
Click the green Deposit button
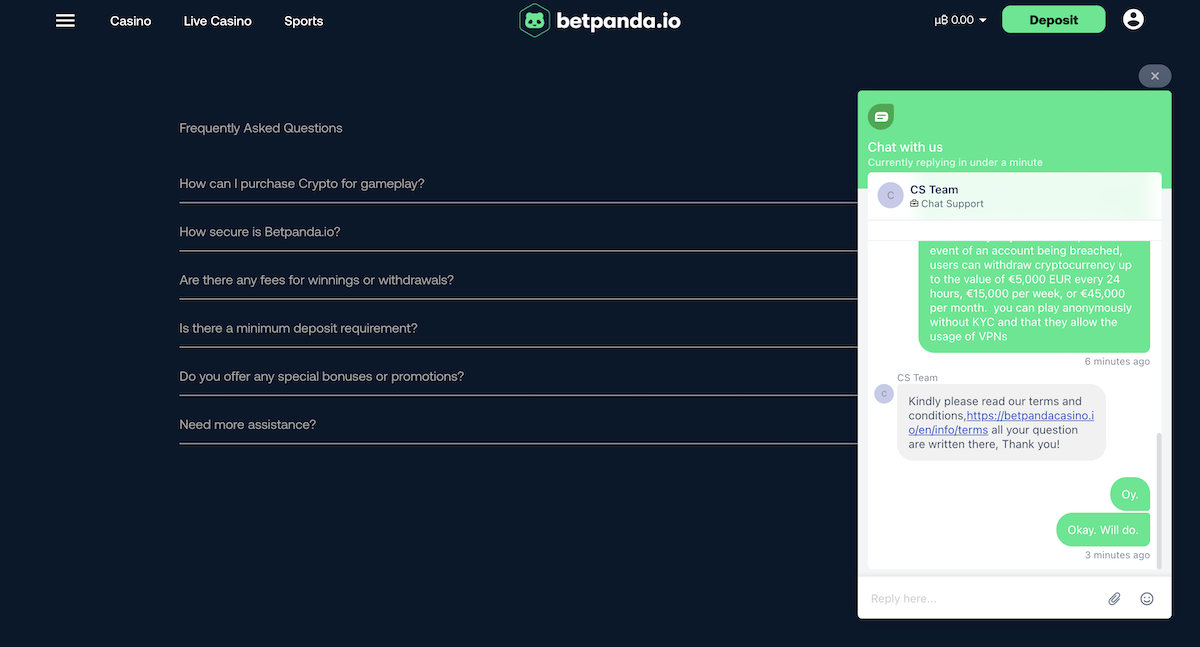click(x=1053, y=18)
